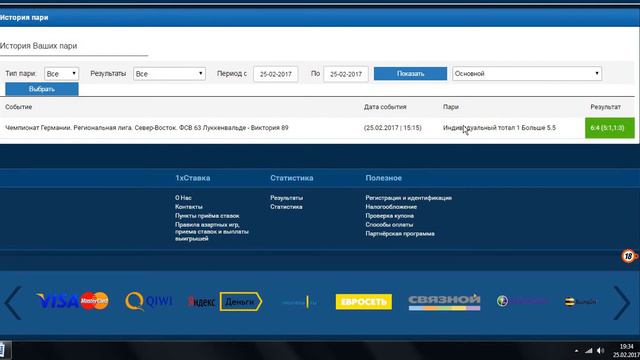The width and height of the screenshot is (640, 360).
Task: Click the 'Период с' date field
Action: pyautogui.click(x=276, y=74)
